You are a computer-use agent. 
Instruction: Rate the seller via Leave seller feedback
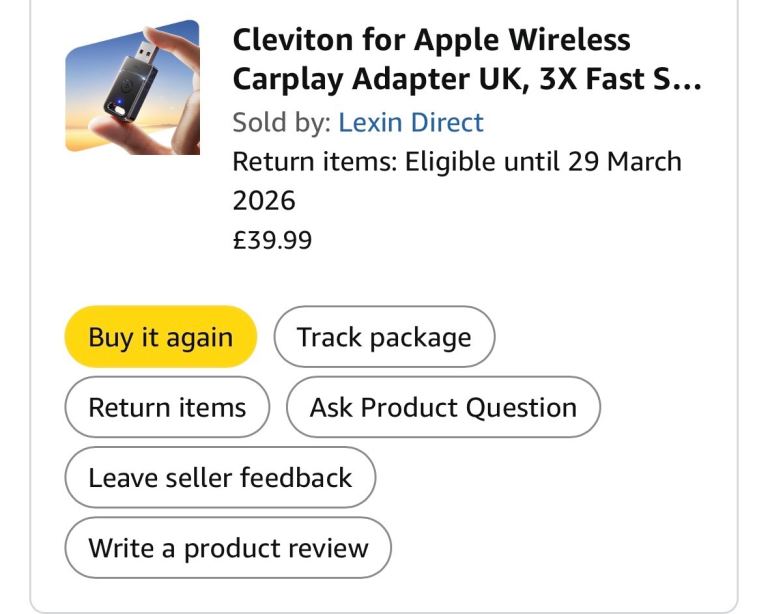220,477
